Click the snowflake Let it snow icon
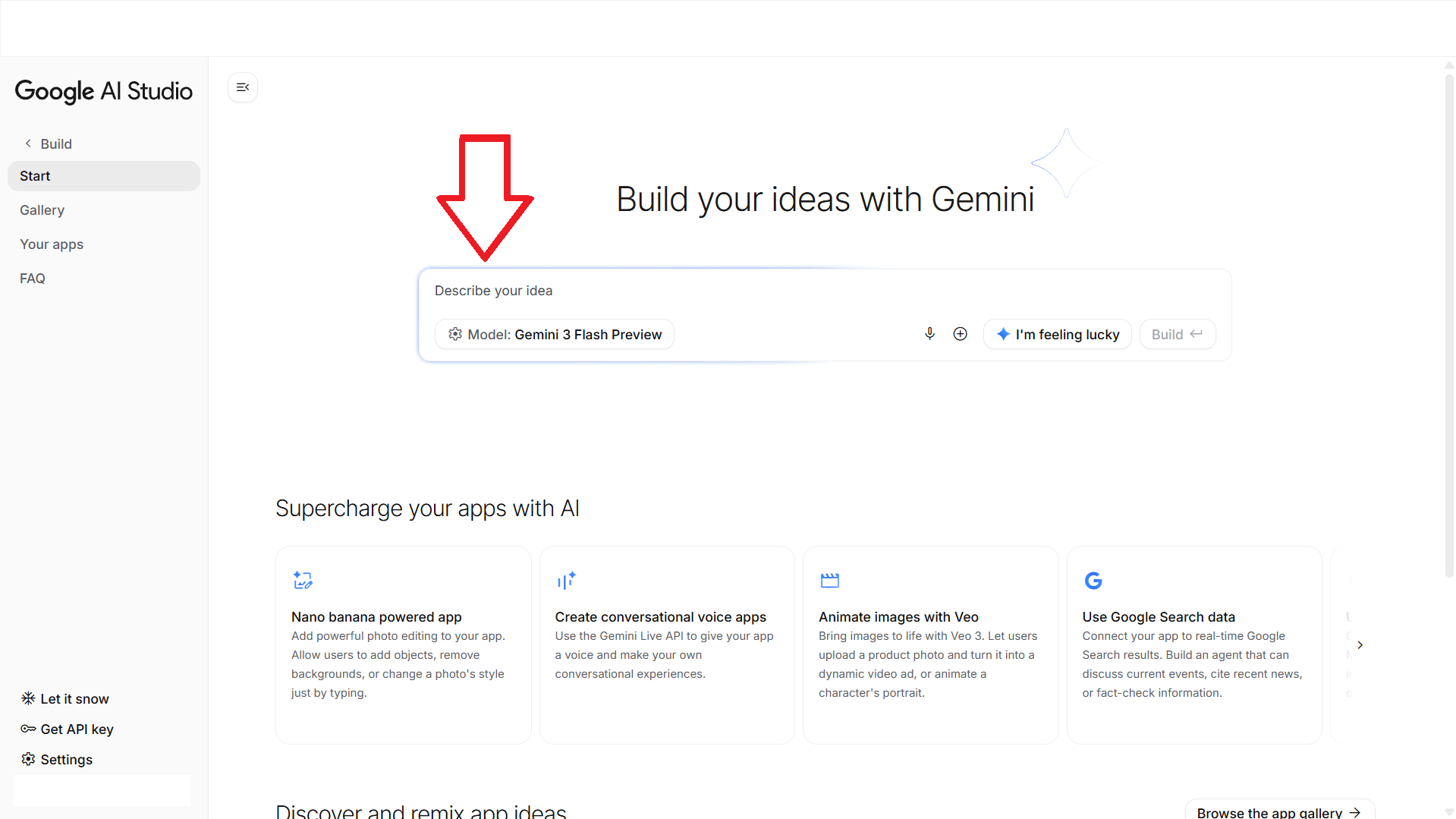Screen dimensions: 1456x819 pyautogui.click(x=28, y=698)
